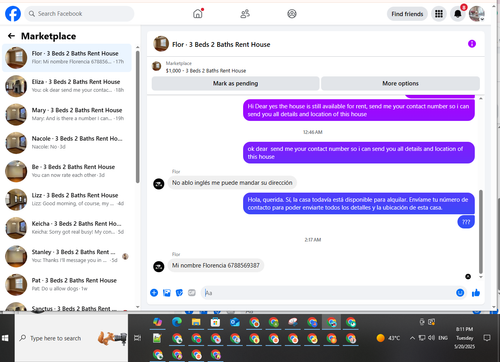Click the Lizz conversation thumbnail
The width and height of the screenshot is (500, 362).
[x=16, y=199]
